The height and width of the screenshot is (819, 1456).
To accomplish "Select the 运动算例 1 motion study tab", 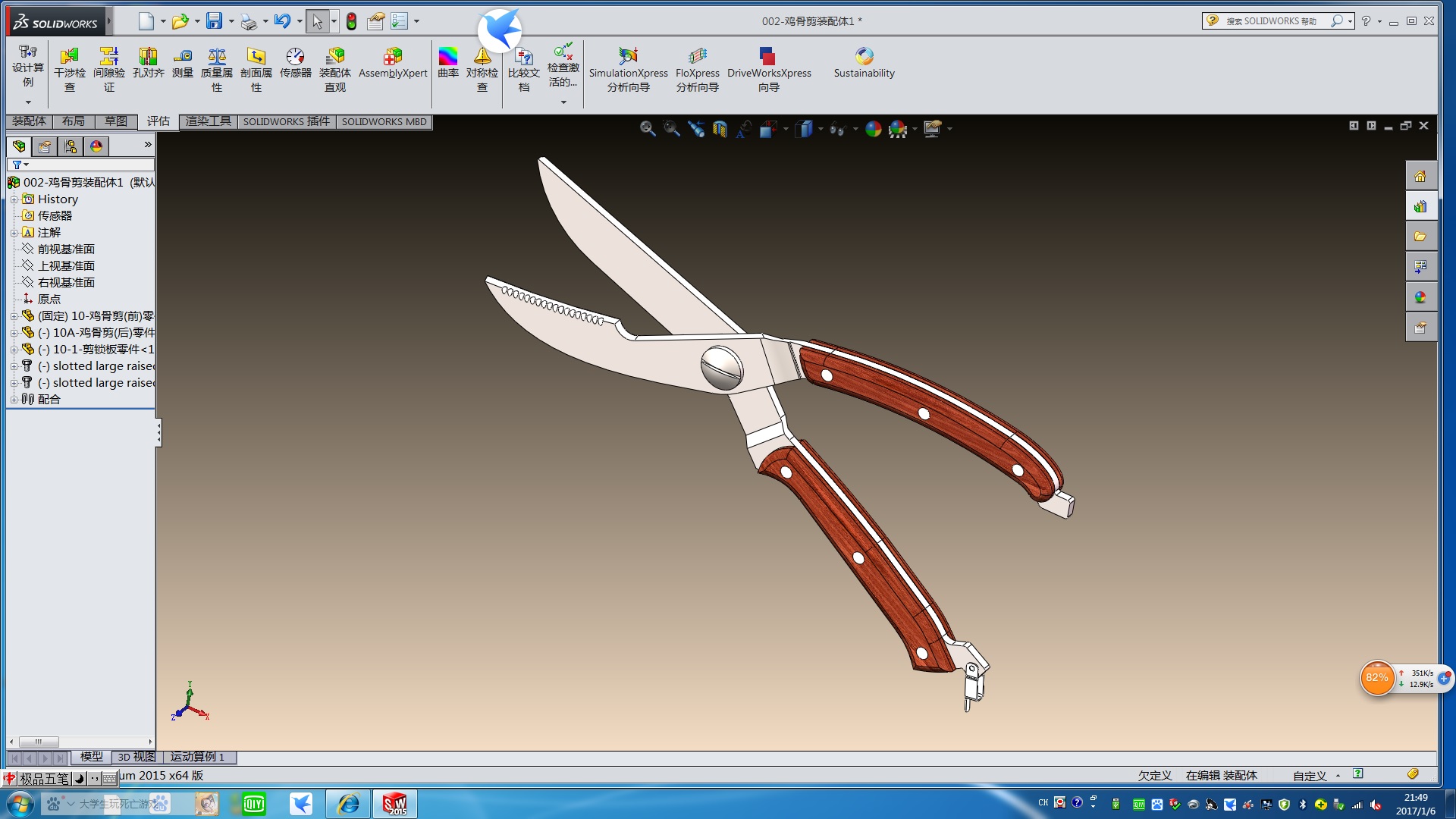I will coord(197,757).
